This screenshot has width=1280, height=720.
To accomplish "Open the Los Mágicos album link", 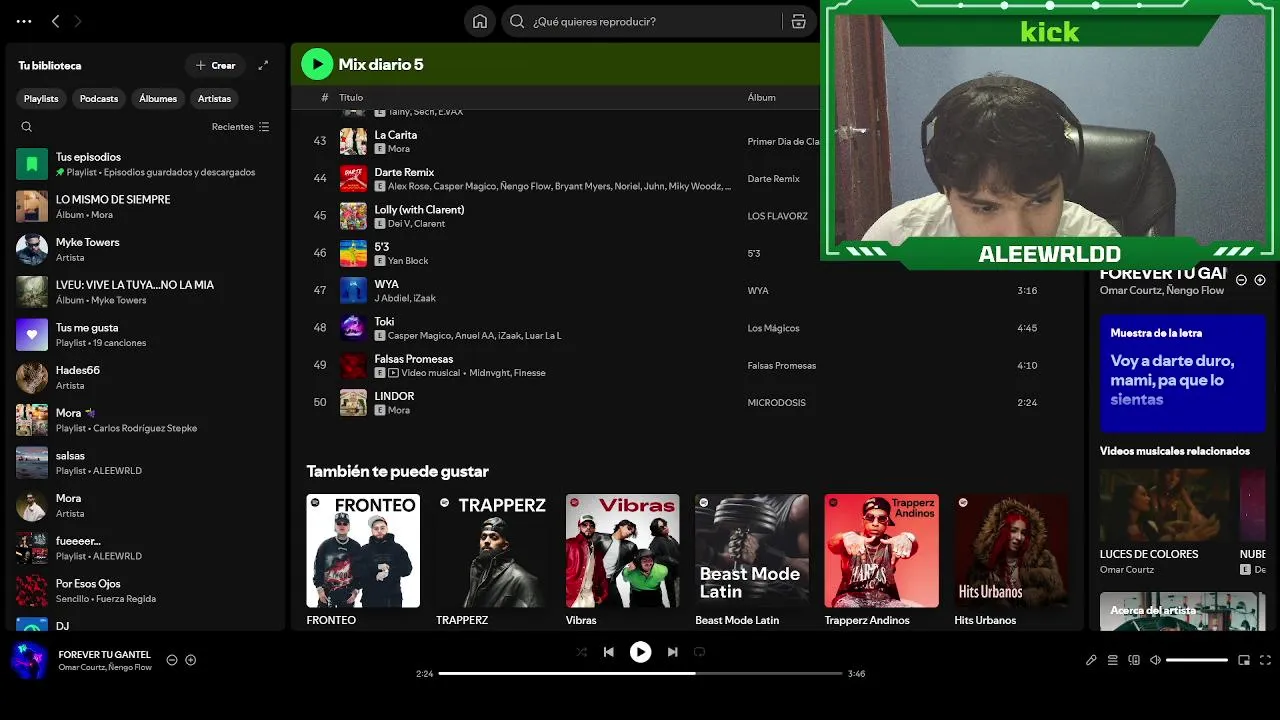I will pos(773,328).
